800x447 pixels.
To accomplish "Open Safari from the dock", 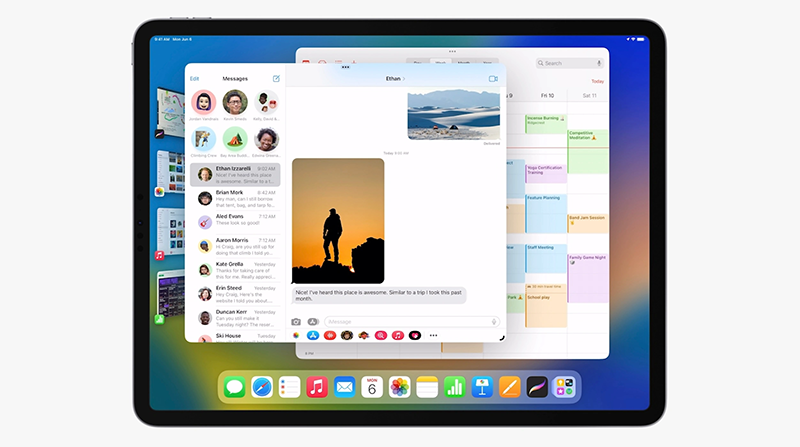I will [262, 387].
